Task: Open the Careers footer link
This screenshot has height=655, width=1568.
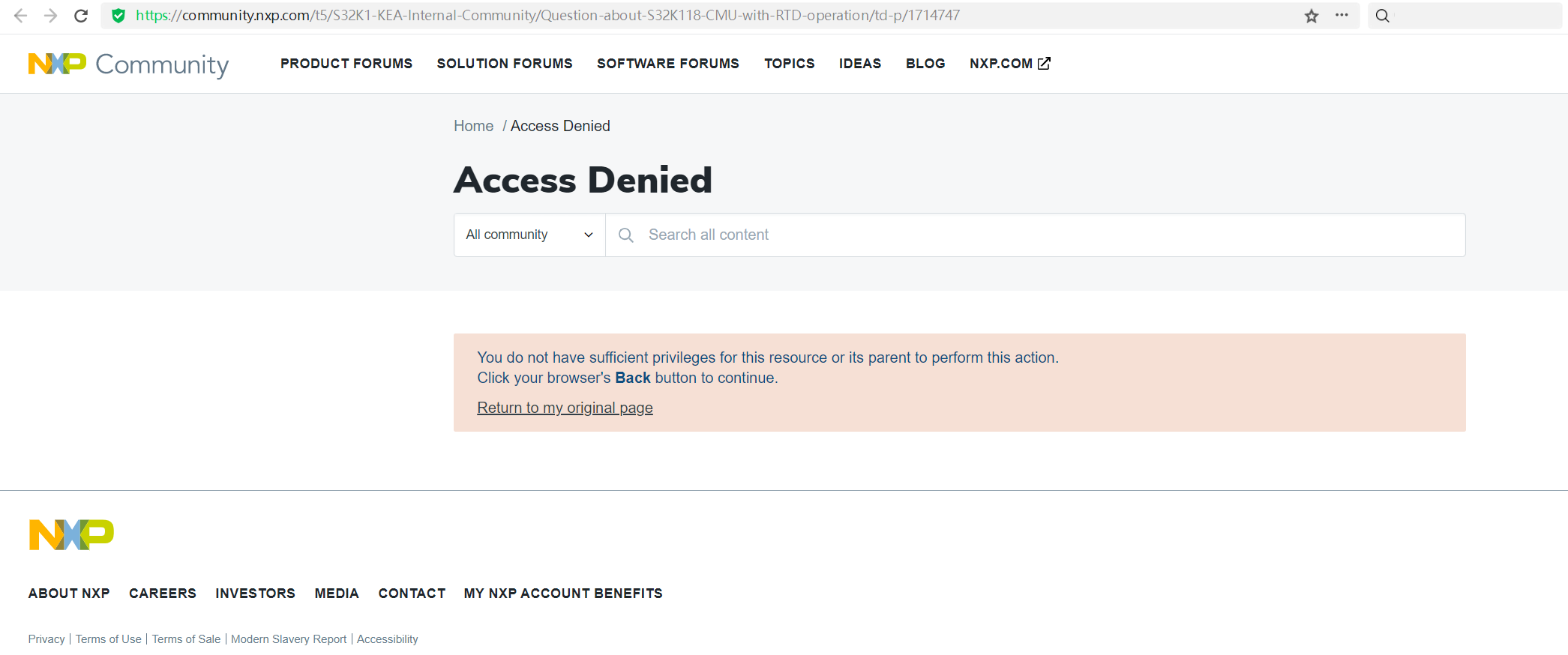Action: (x=163, y=594)
